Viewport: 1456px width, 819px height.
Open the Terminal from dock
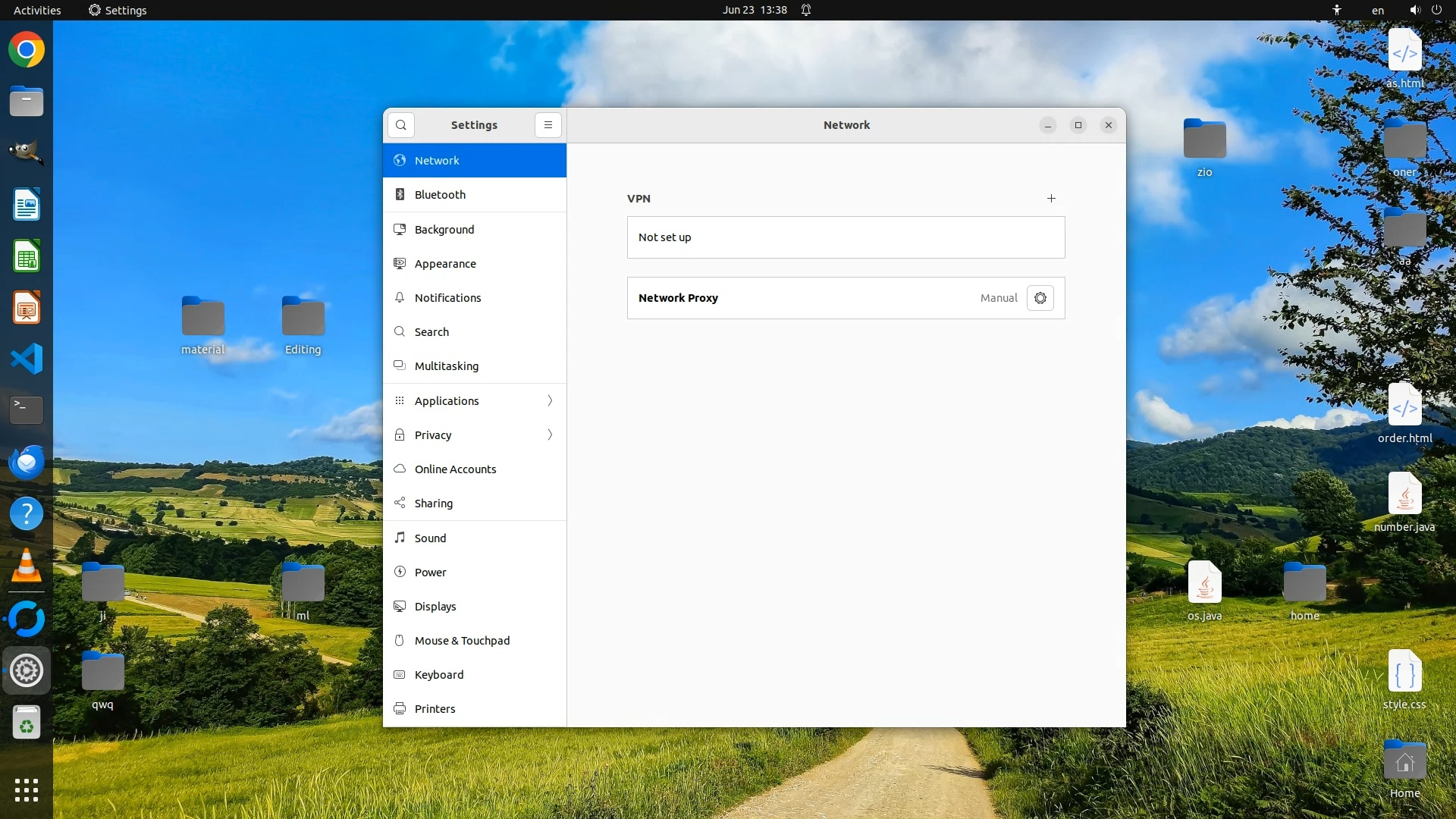(27, 409)
